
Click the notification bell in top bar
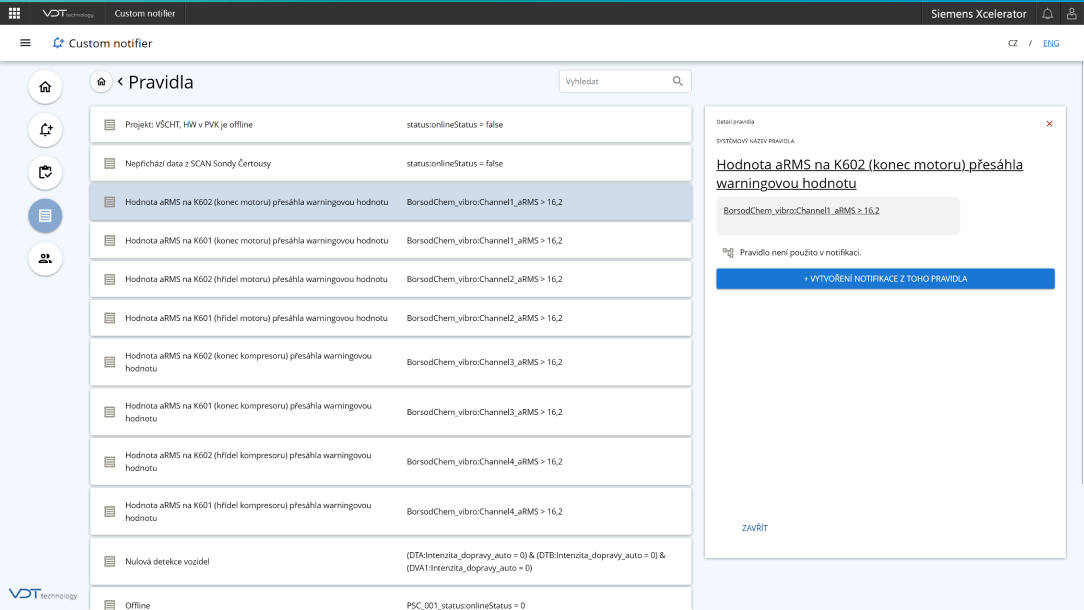1047,13
